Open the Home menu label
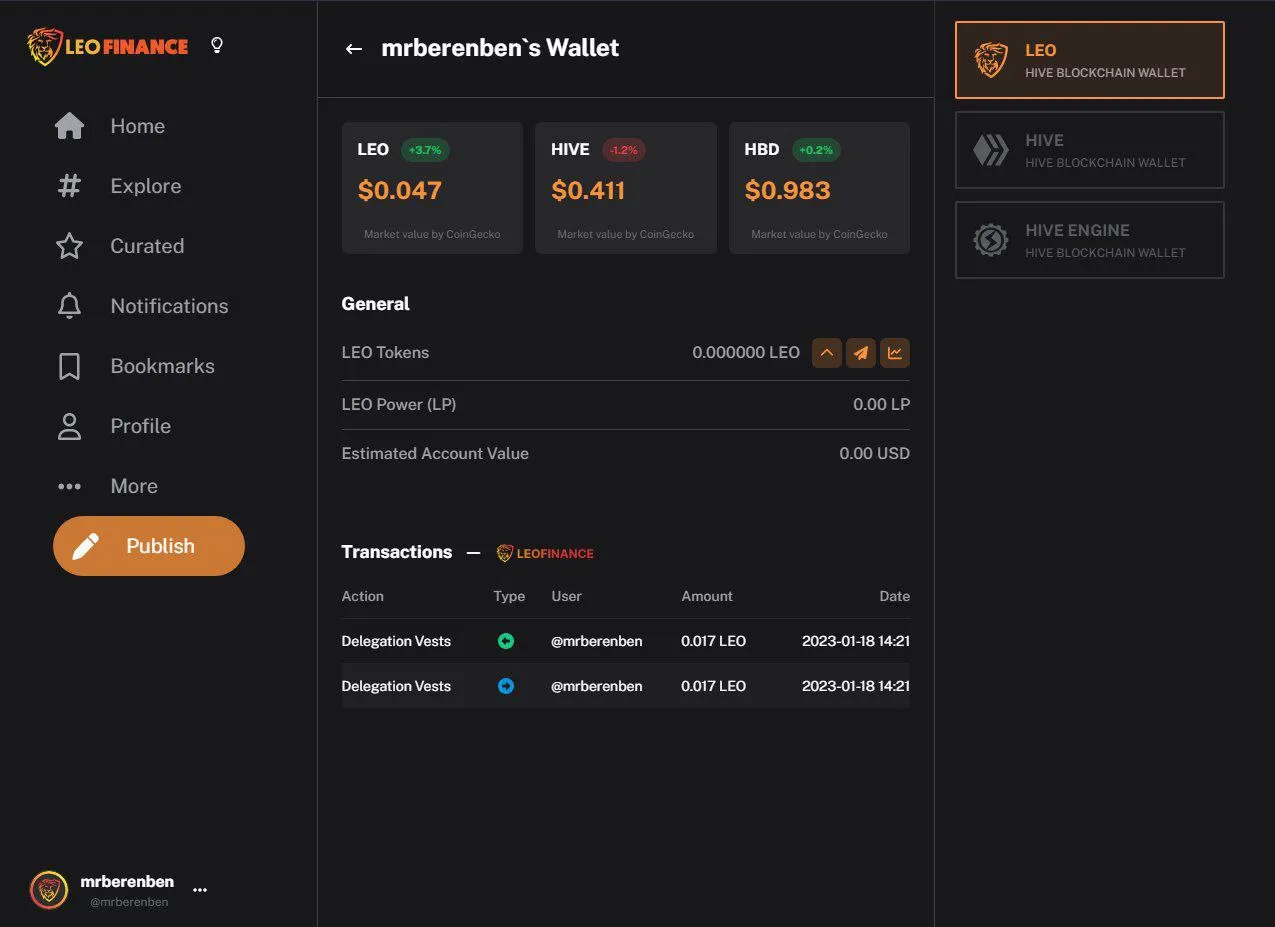The width and height of the screenshot is (1275, 927). (138, 126)
